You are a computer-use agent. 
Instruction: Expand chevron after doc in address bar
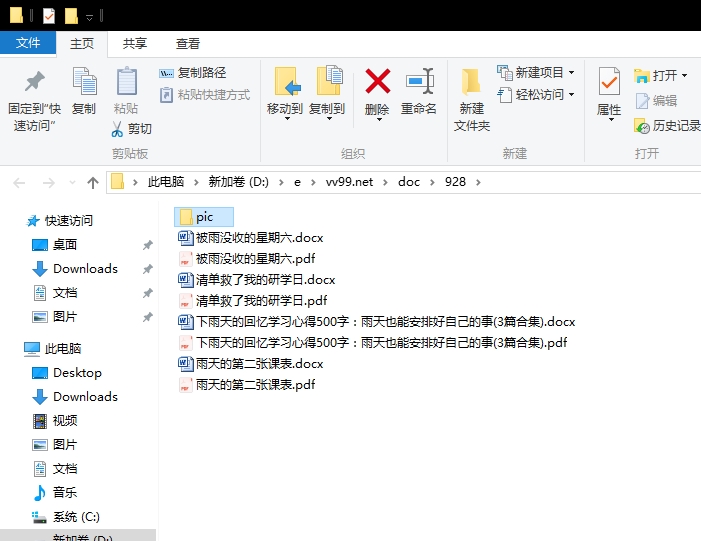click(432, 182)
